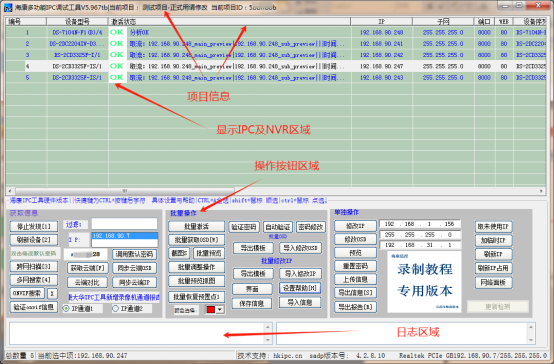The height and width of the screenshot is (364, 554).
Task: Click the 验证onvif信息 button
Action: coord(34,307)
